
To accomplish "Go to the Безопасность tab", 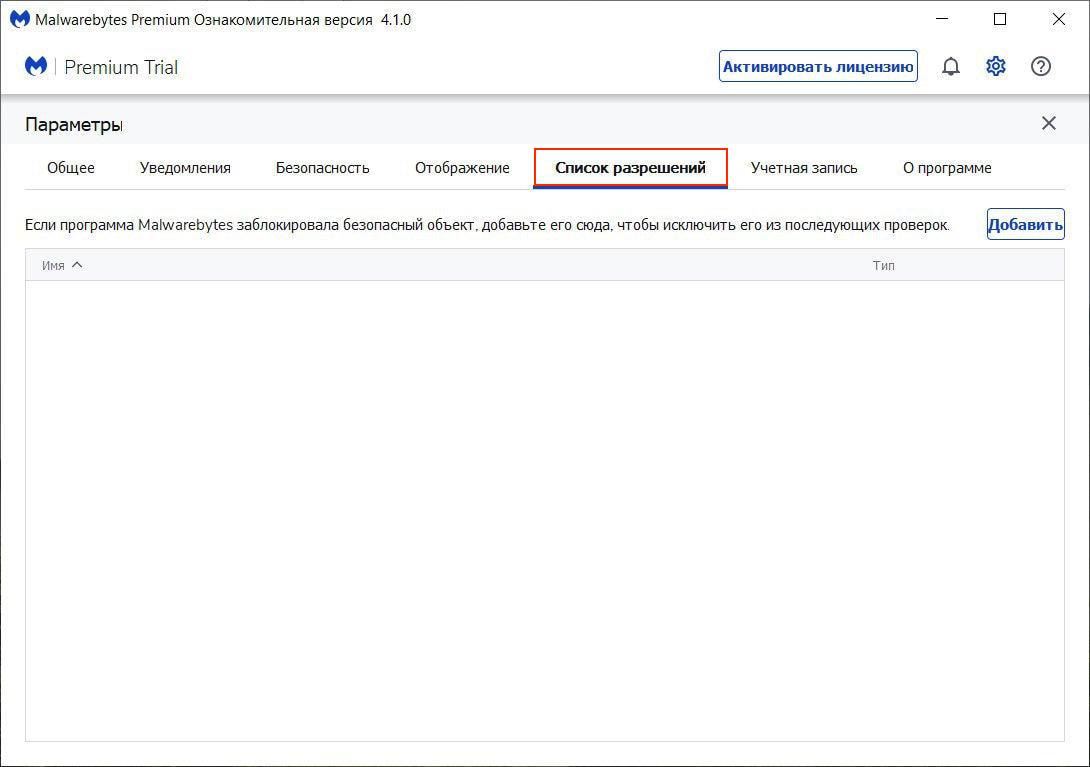I will click(x=322, y=168).
